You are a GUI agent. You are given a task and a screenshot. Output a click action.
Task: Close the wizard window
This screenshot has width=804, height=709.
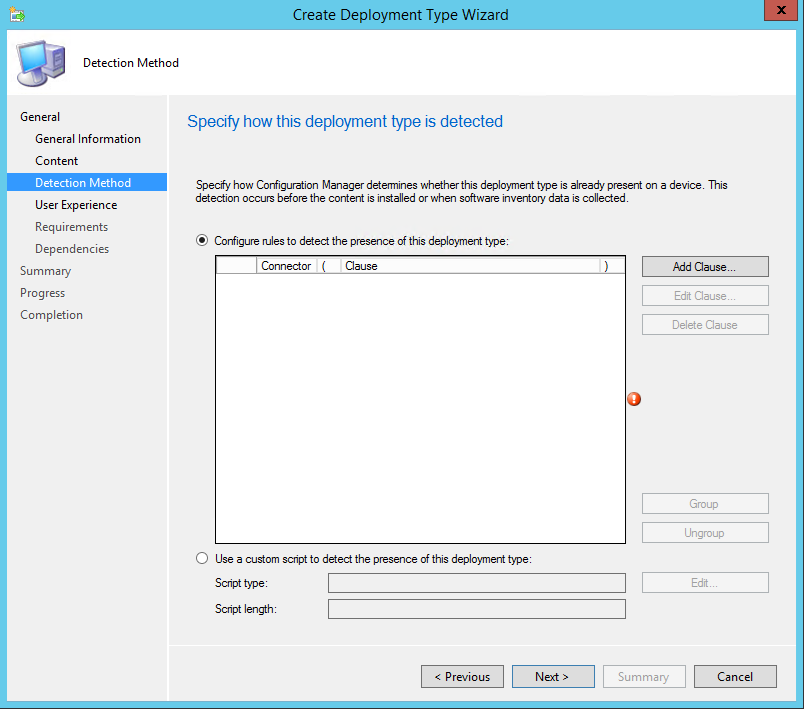781,10
